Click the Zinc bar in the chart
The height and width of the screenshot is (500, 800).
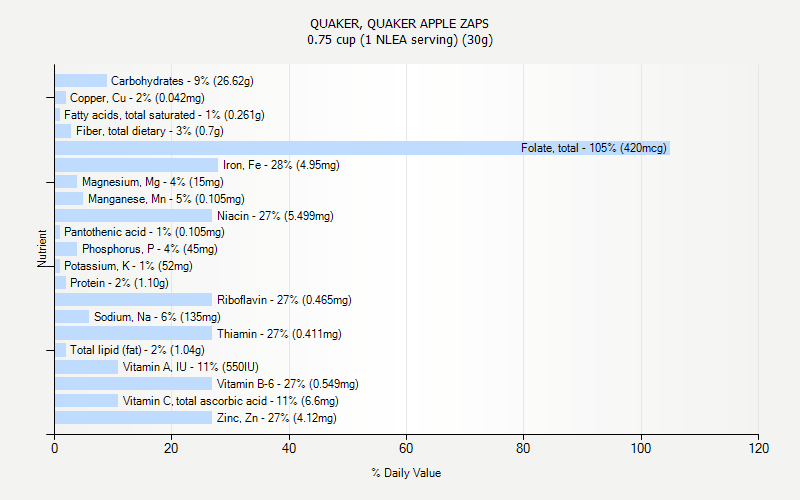click(134, 417)
